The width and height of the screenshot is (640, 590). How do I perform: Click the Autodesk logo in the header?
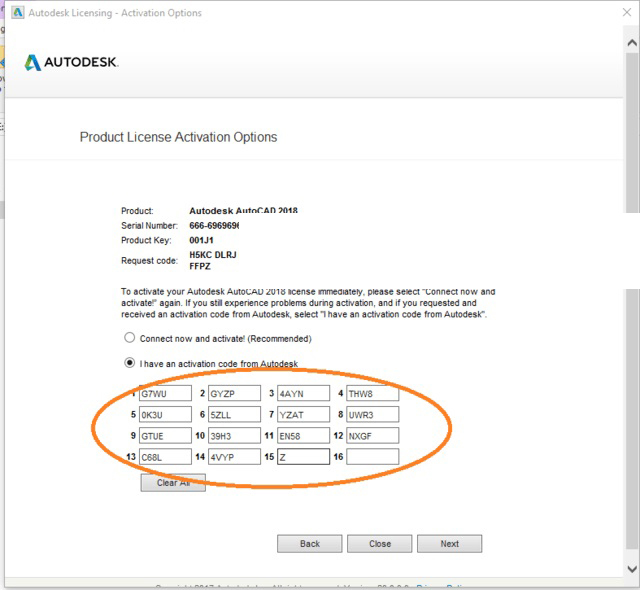(71, 62)
